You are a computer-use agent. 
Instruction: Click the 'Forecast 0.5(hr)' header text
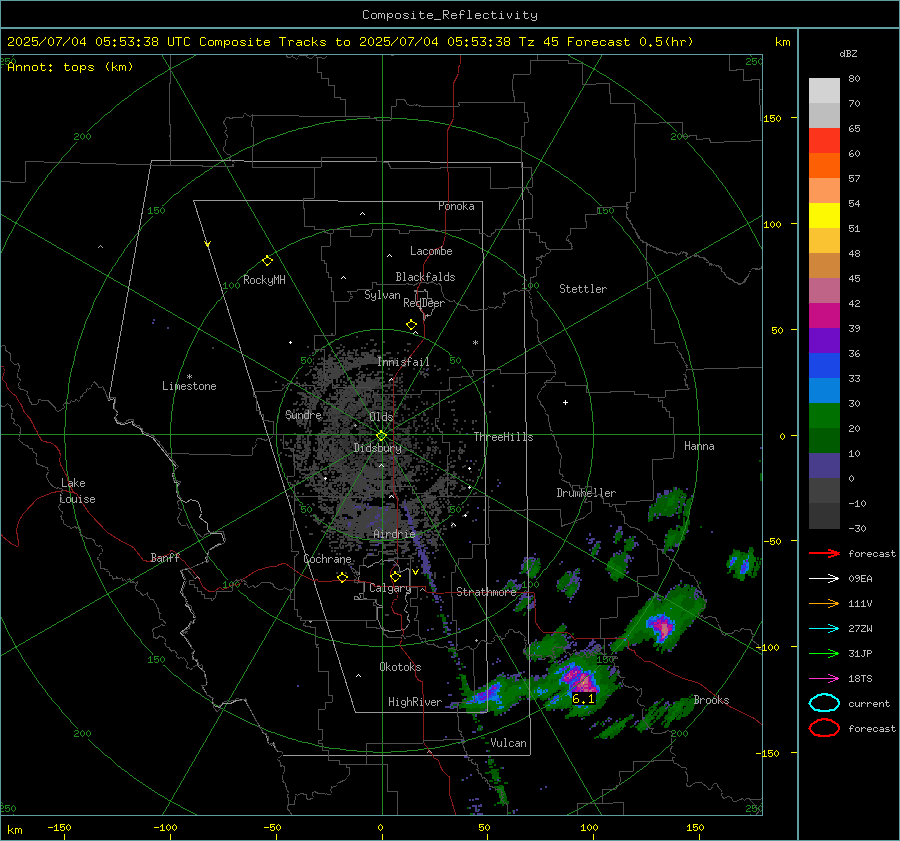(x=630, y=42)
